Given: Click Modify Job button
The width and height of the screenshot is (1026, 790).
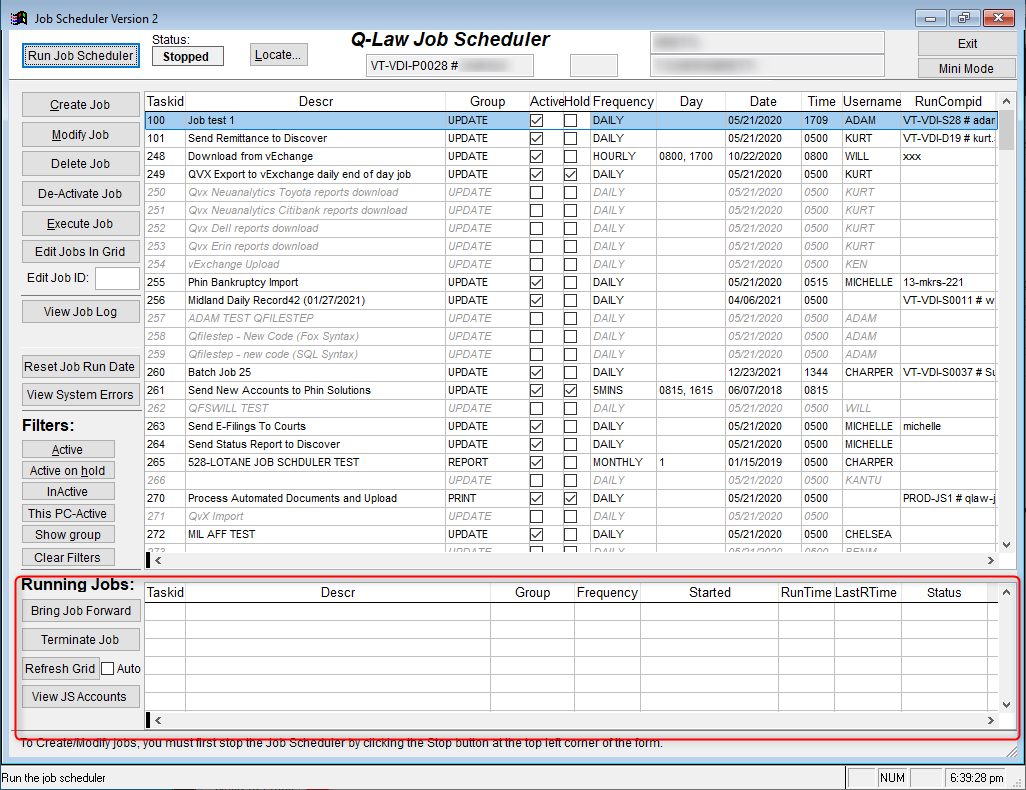Looking at the screenshot, I should pyautogui.click(x=80, y=135).
